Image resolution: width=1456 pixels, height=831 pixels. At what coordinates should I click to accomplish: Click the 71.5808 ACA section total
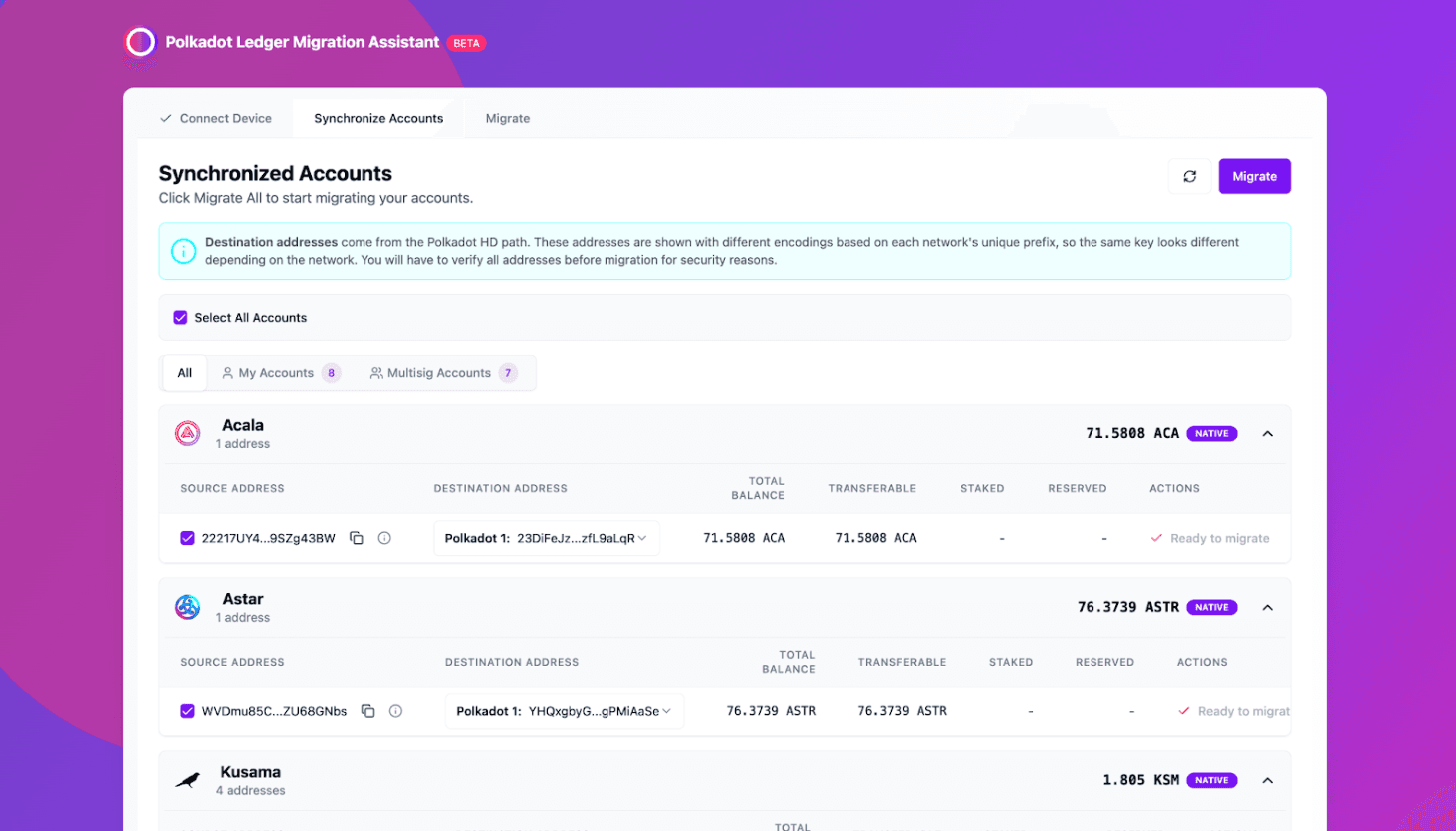point(1132,434)
